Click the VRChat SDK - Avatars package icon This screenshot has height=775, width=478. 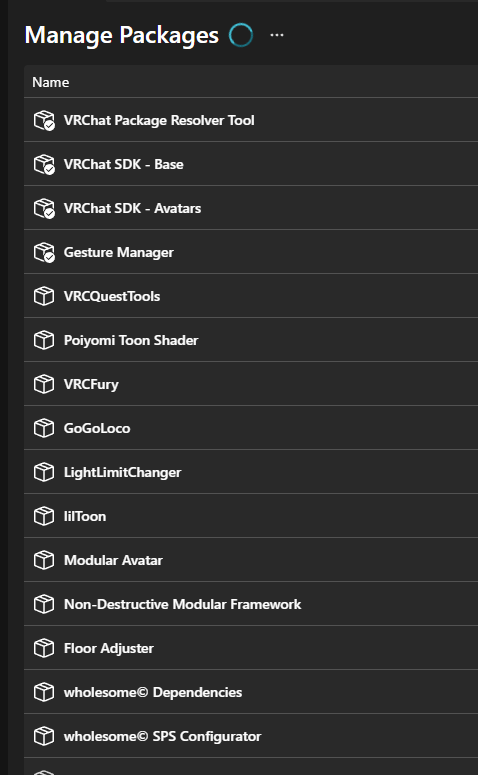44,208
